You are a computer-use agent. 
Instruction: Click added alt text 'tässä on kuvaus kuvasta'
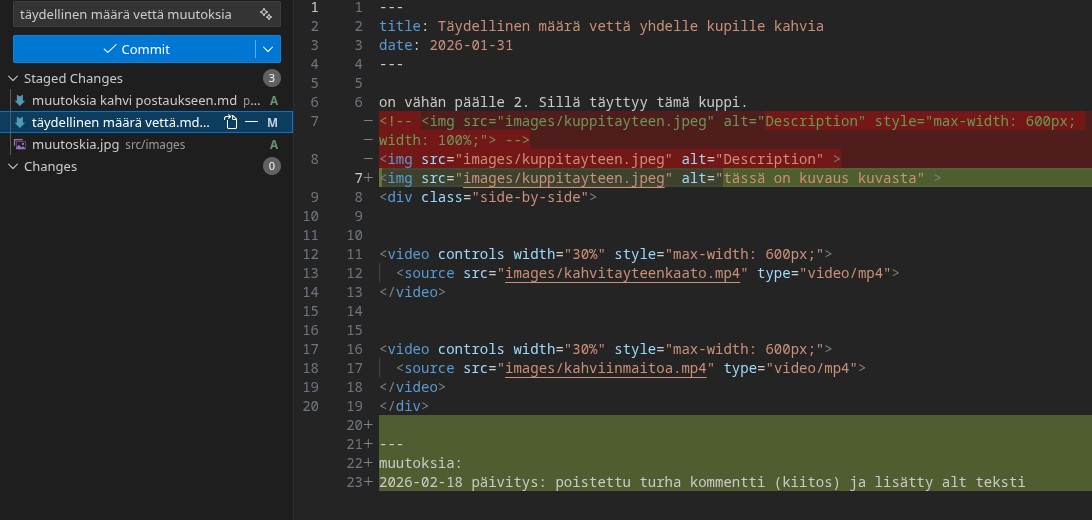pos(820,178)
